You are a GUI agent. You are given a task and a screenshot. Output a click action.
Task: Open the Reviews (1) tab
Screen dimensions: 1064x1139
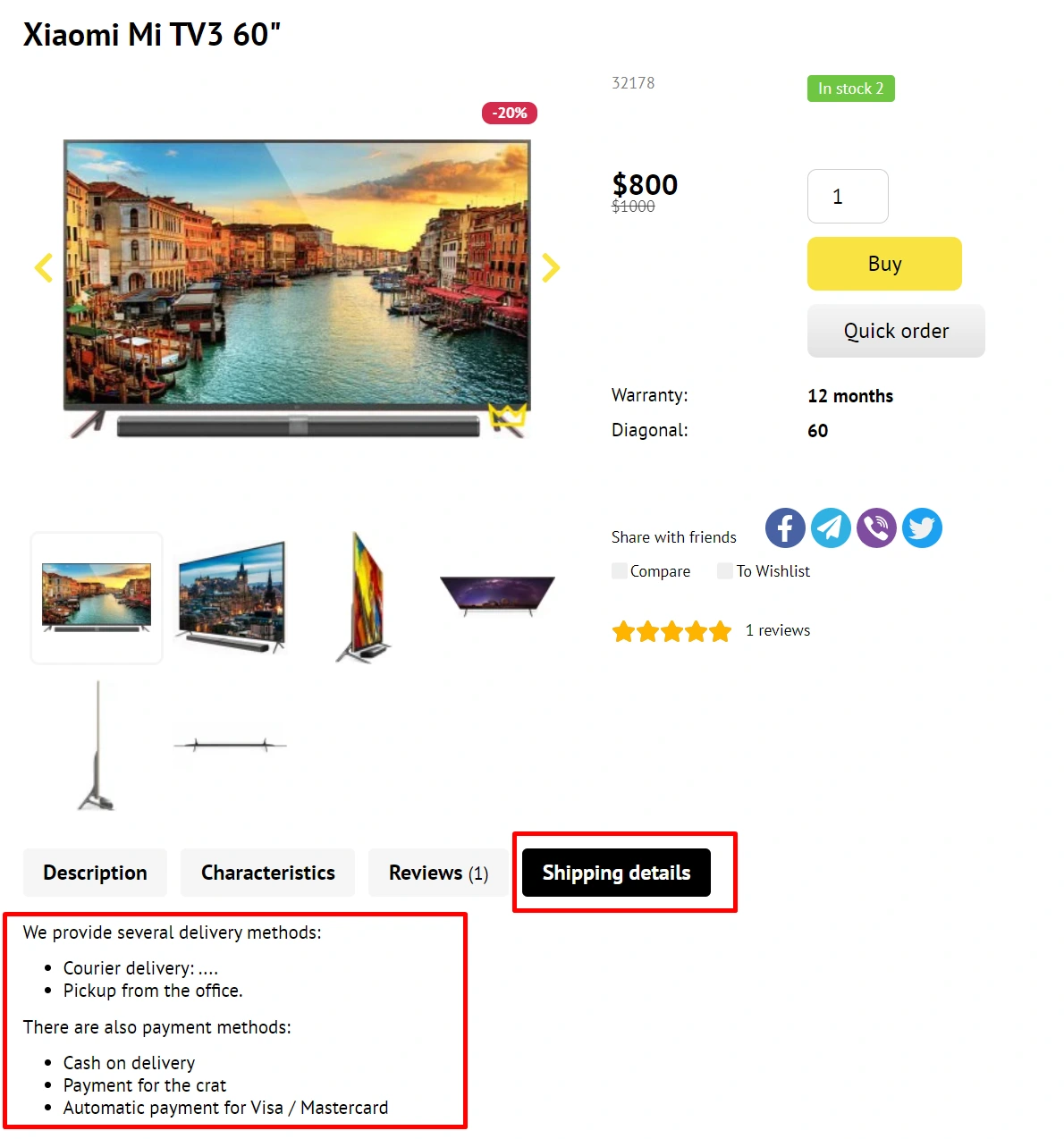click(x=438, y=873)
